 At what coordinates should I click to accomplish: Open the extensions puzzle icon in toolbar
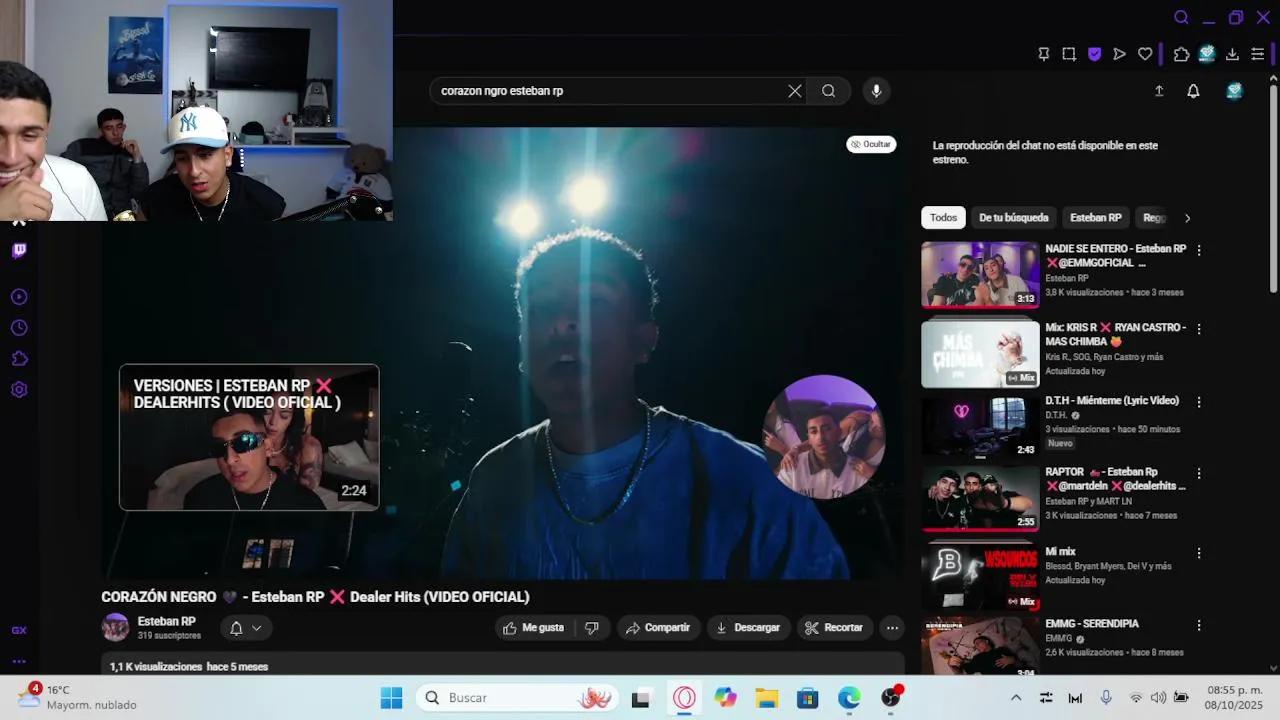[1182, 54]
